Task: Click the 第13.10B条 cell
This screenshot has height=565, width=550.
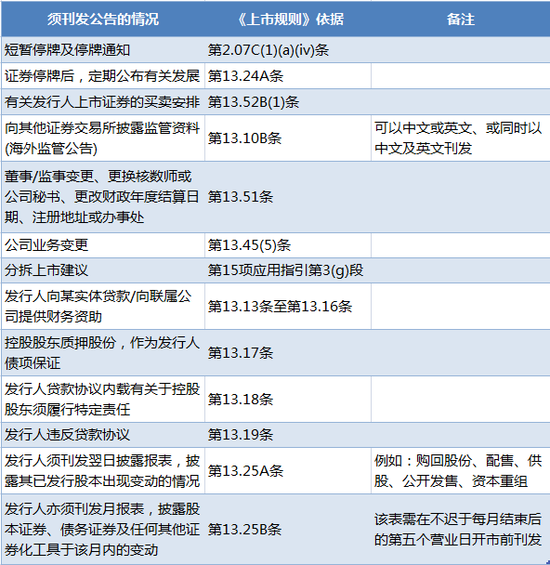Action: 288,138
